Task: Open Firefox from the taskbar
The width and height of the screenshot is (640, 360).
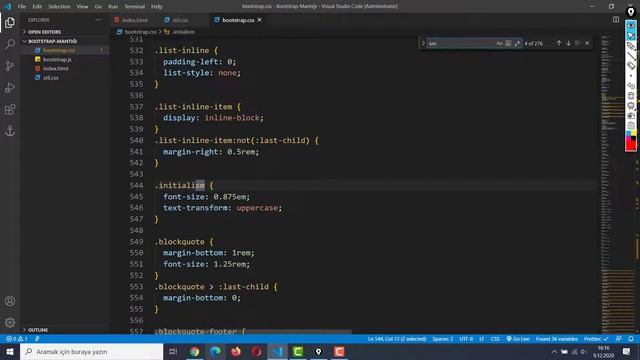Action: click(236, 351)
